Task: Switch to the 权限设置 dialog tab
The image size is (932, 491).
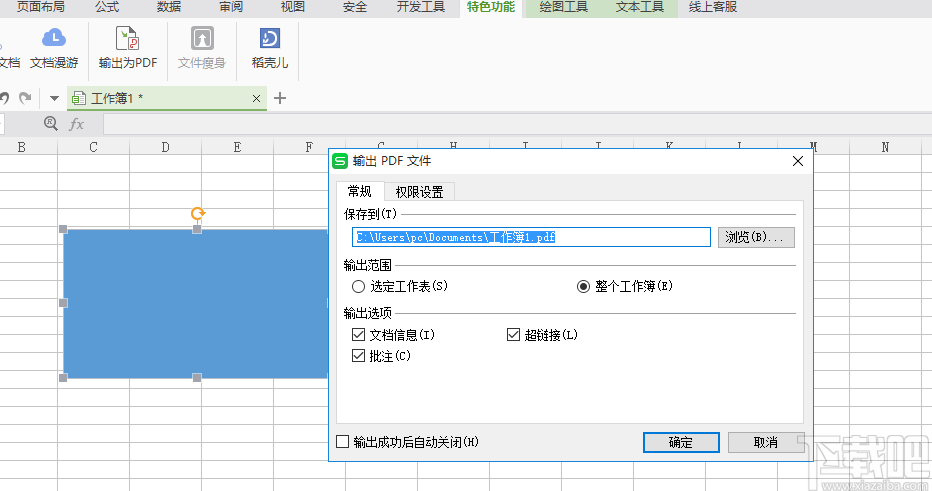Action: coord(420,192)
